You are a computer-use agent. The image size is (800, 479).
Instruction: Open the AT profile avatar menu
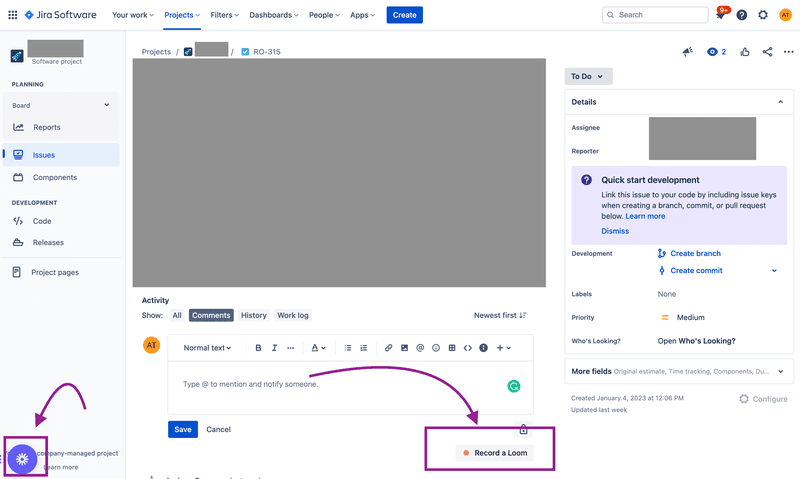[785, 15]
